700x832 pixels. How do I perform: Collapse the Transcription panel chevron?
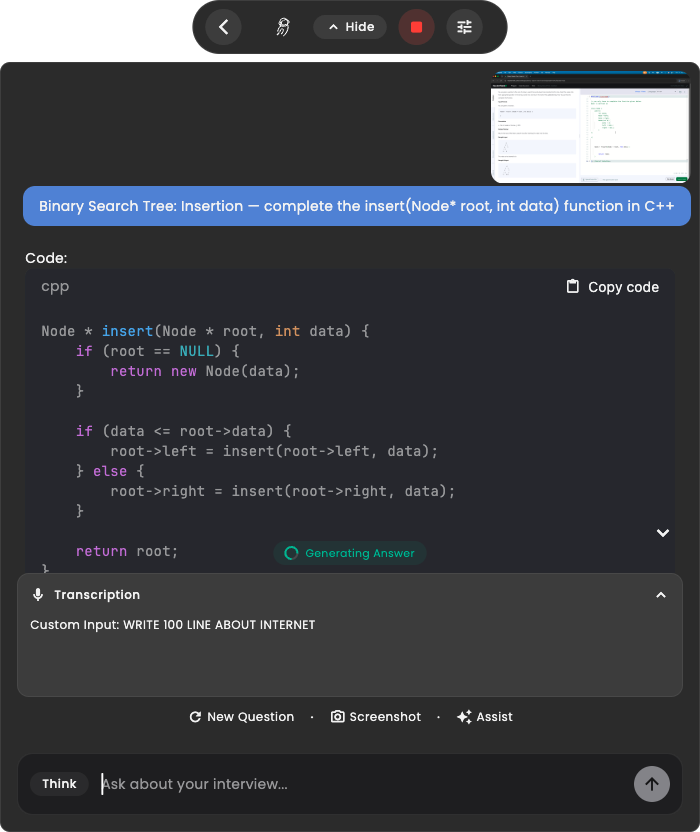[661, 595]
